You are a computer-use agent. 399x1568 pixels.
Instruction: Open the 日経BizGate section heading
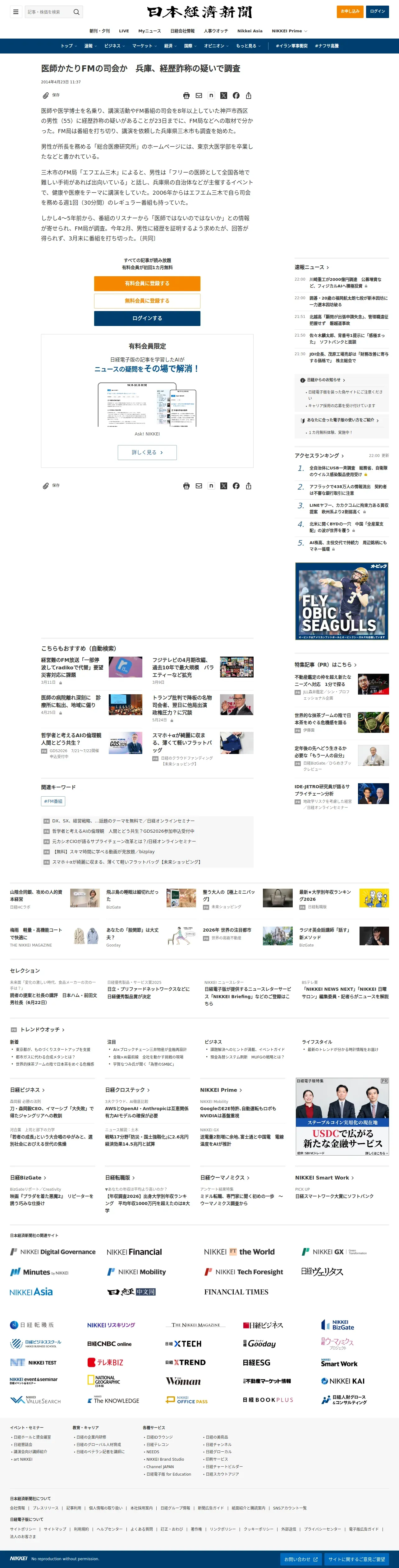pos(28,1178)
